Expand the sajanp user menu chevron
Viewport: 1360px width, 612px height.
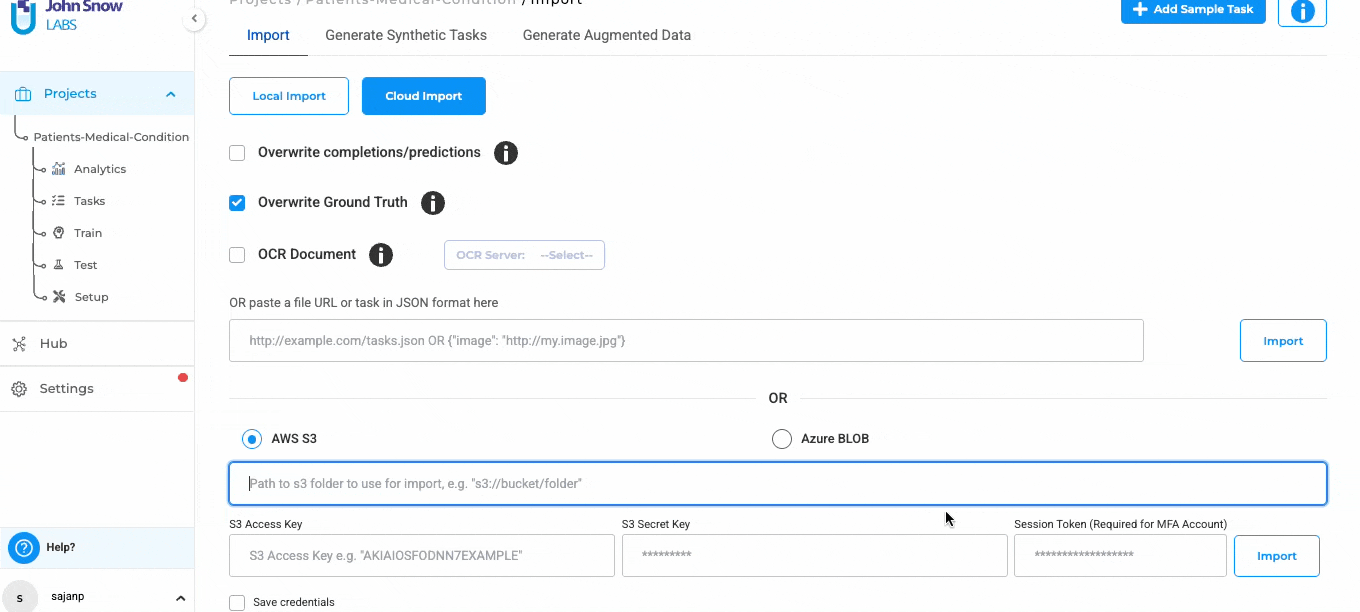[x=180, y=598]
